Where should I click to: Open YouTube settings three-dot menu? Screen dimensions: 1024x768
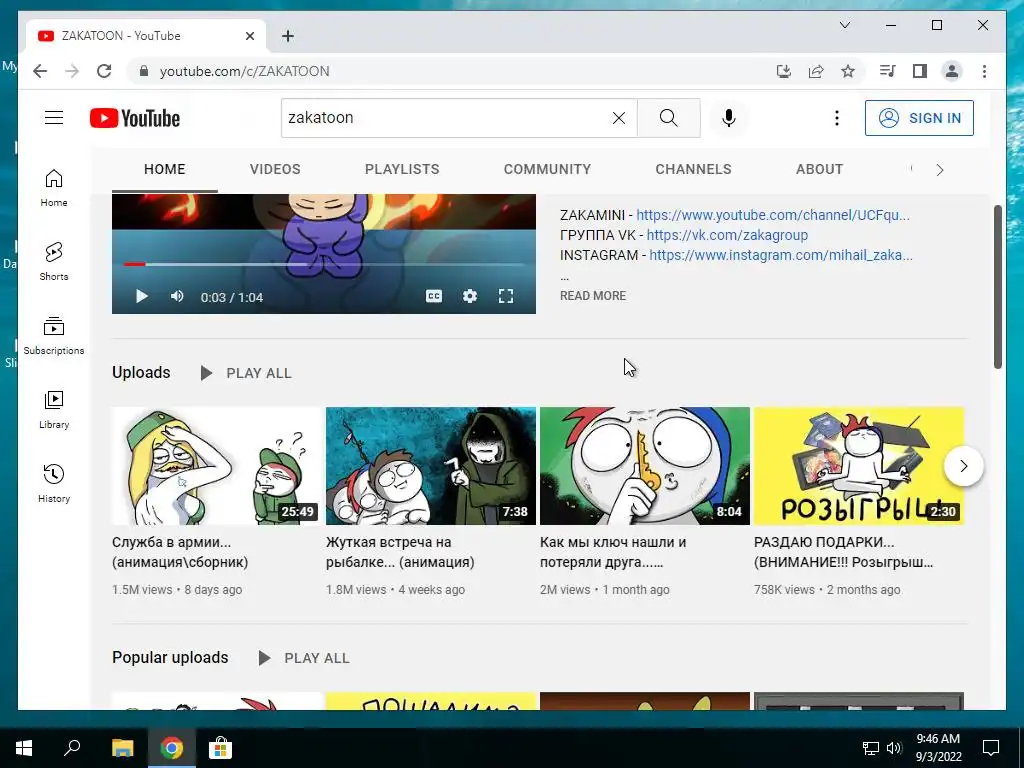pyautogui.click(x=837, y=118)
